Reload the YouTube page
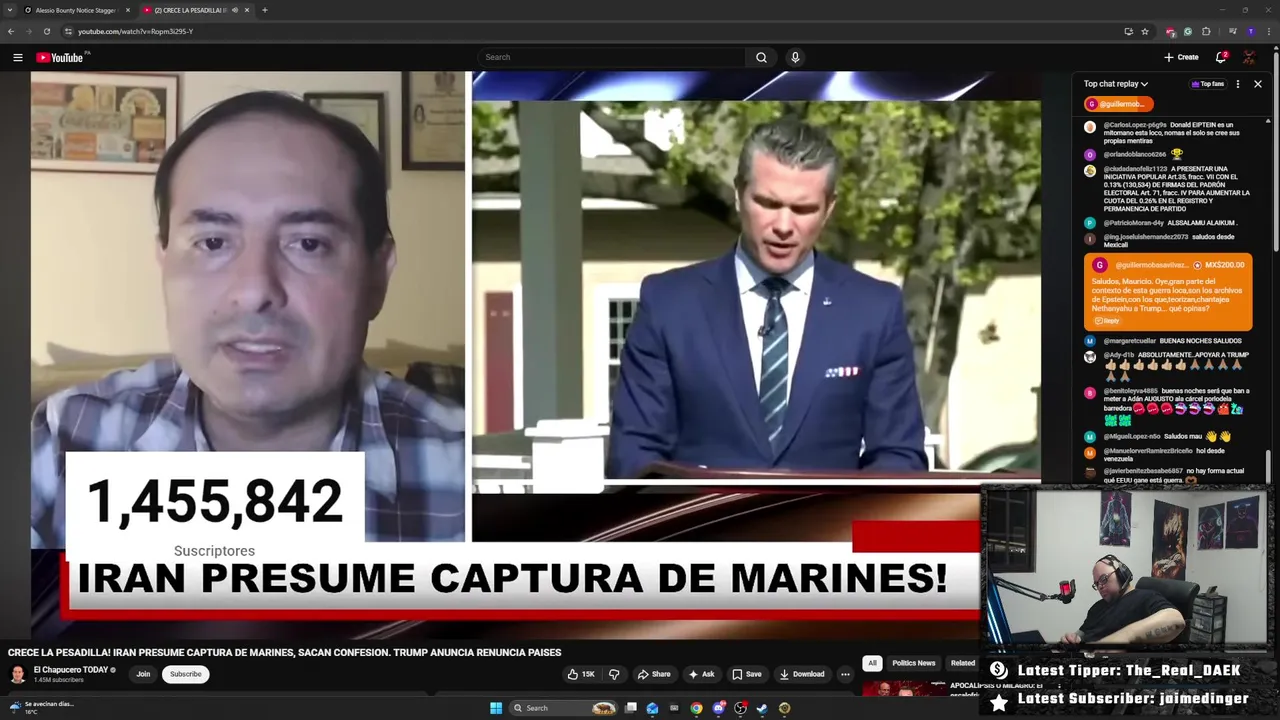The height and width of the screenshot is (720, 1280). pos(46,31)
